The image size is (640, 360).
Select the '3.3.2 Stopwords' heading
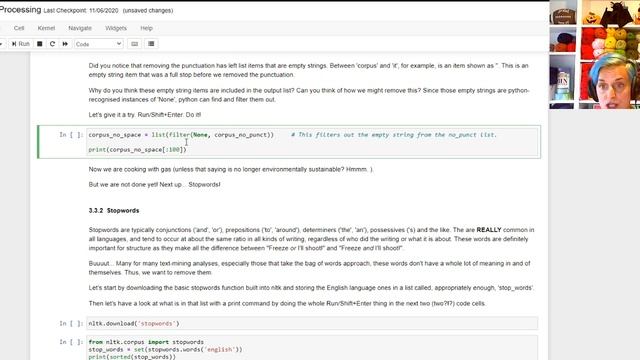[114, 211]
